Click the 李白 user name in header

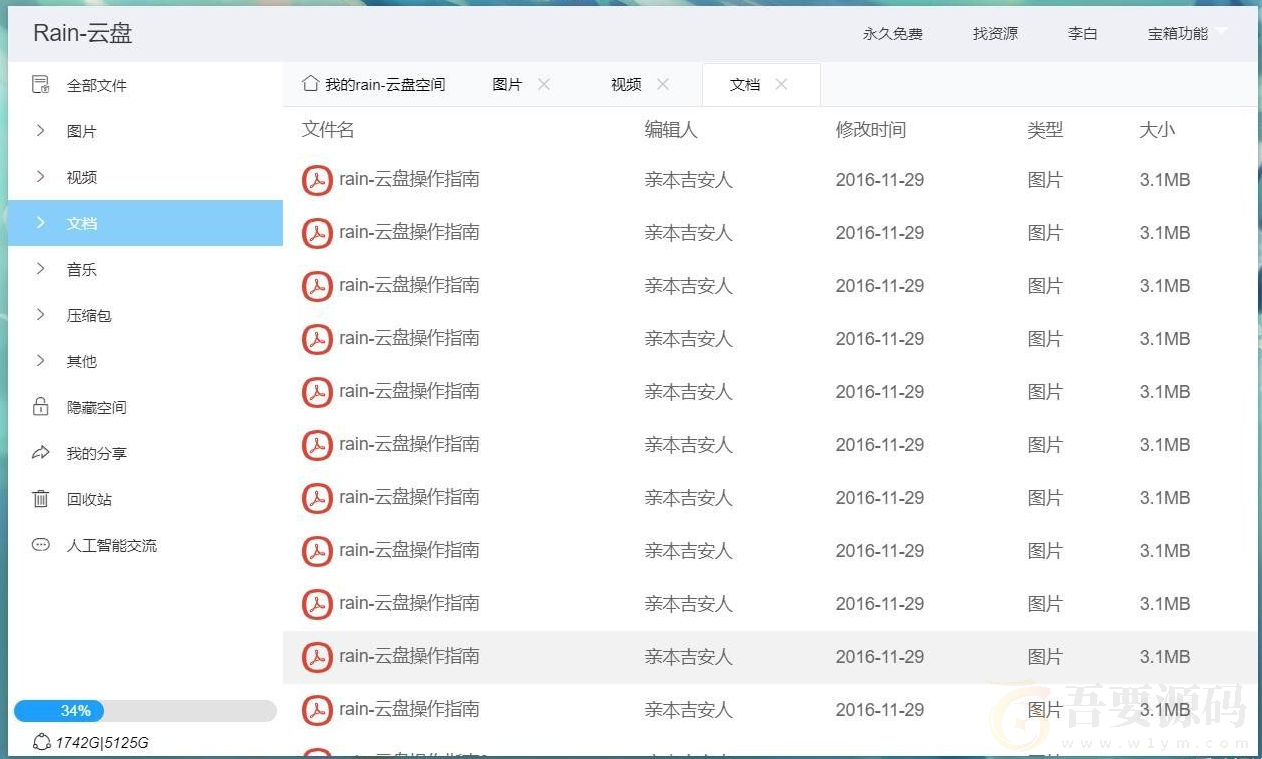[x=1083, y=34]
